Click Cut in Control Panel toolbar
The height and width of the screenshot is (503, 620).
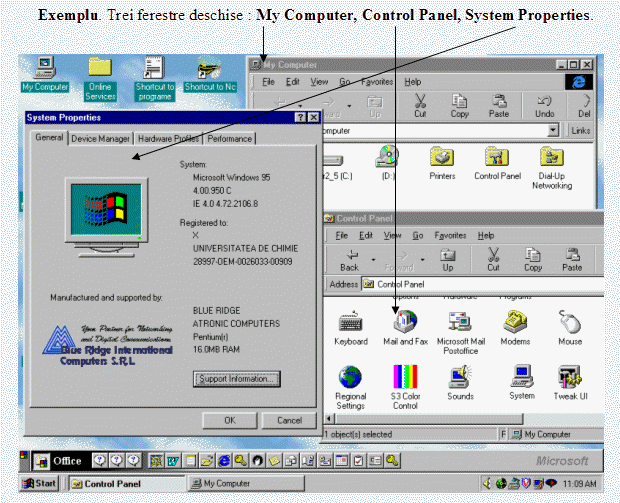click(493, 260)
